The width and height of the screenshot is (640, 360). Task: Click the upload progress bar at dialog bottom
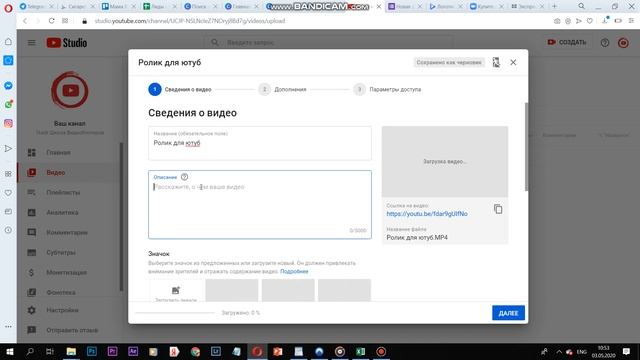pyautogui.click(x=175, y=313)
